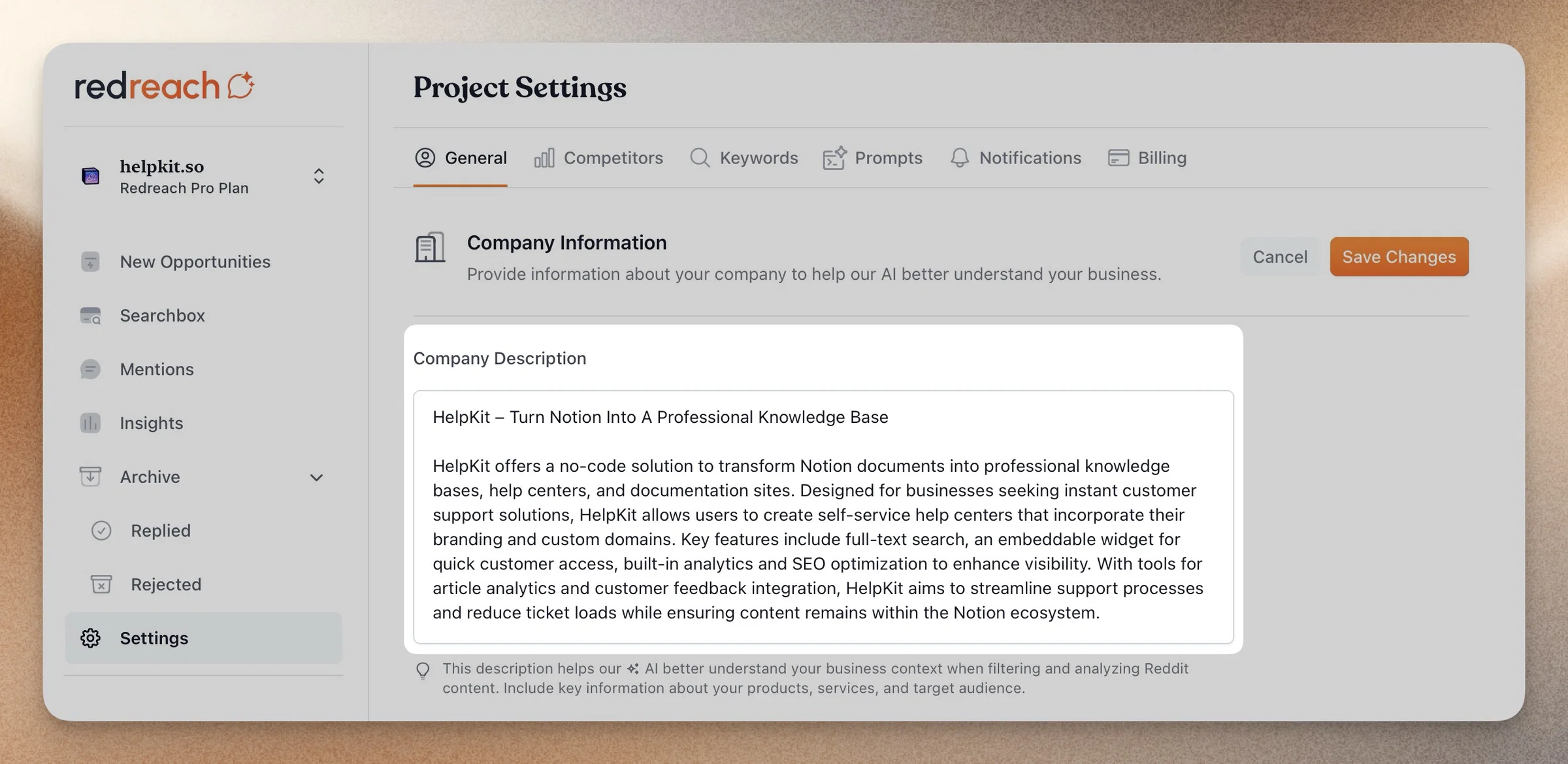Click the Company Information building icon

[x=430, y=247]
